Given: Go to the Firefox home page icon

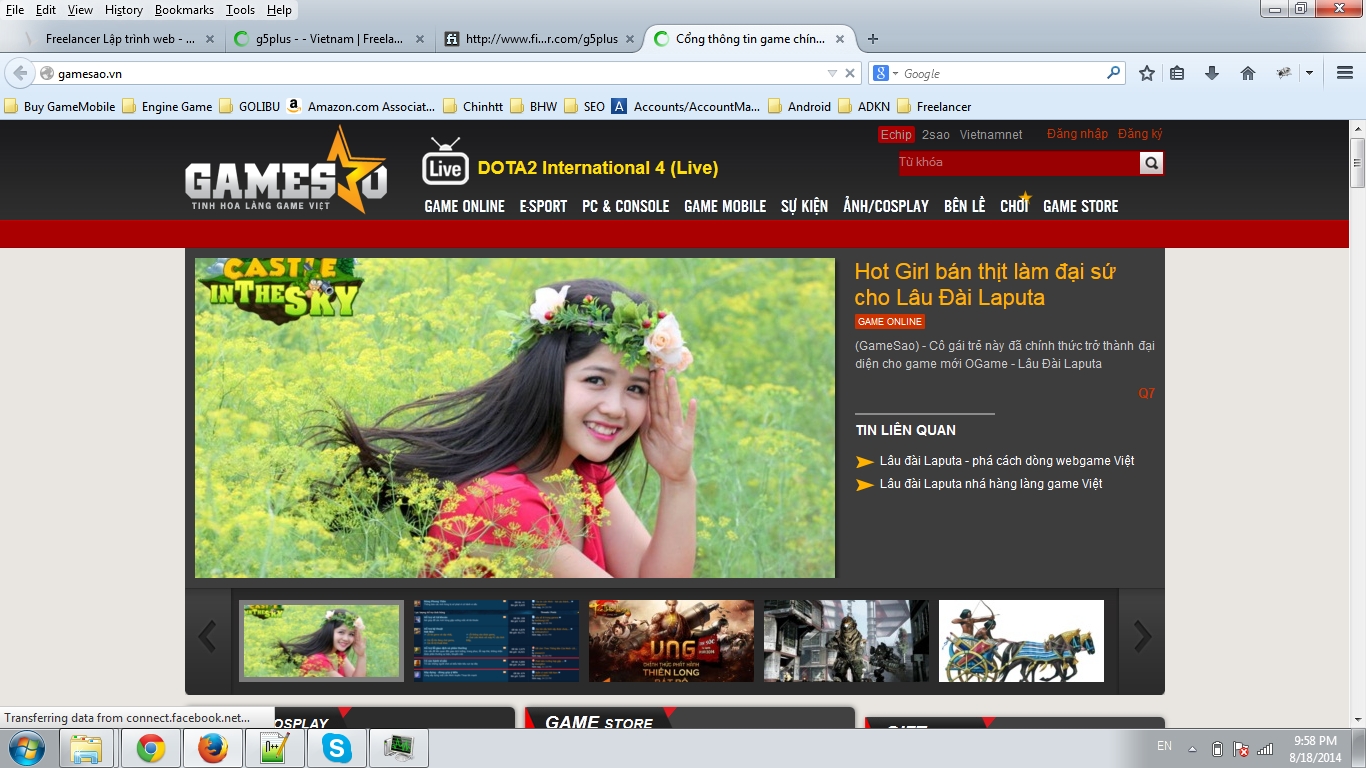Looking at the screenshot, I should pos(1248,73).
